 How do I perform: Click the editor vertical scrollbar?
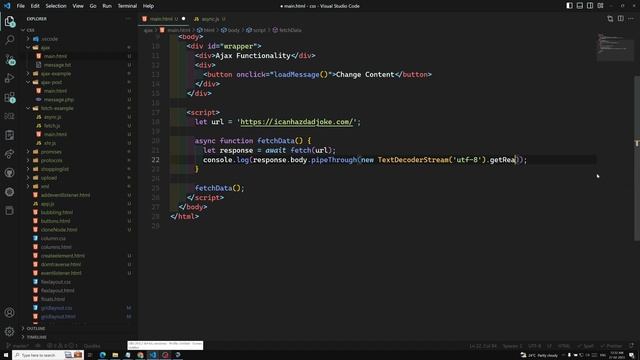coord(637,157)
